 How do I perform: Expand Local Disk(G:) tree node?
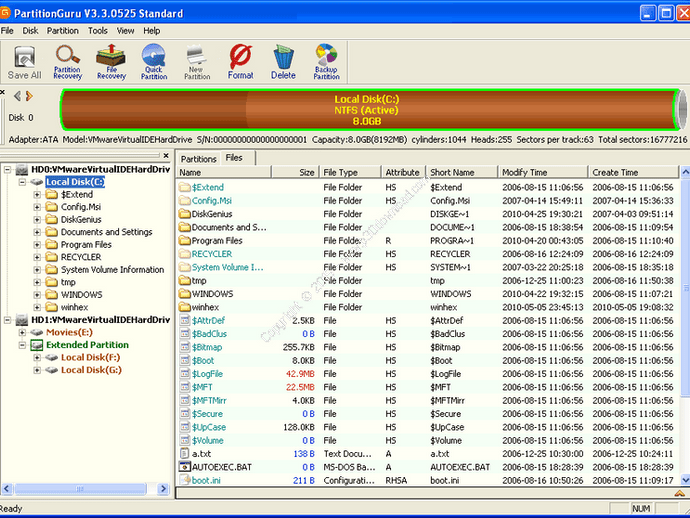37,370
